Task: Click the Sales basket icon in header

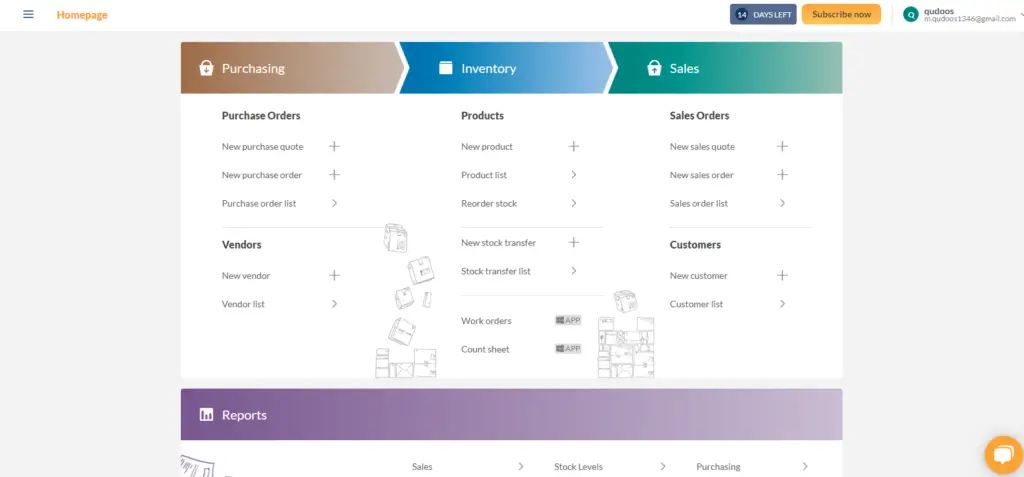Action: pos(654,68)
